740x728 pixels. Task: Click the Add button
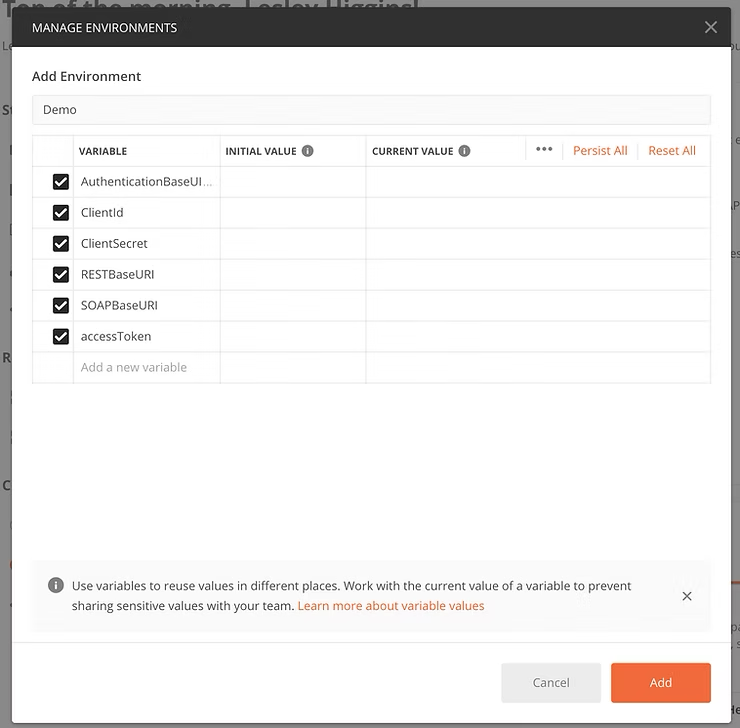click(661, 683)
